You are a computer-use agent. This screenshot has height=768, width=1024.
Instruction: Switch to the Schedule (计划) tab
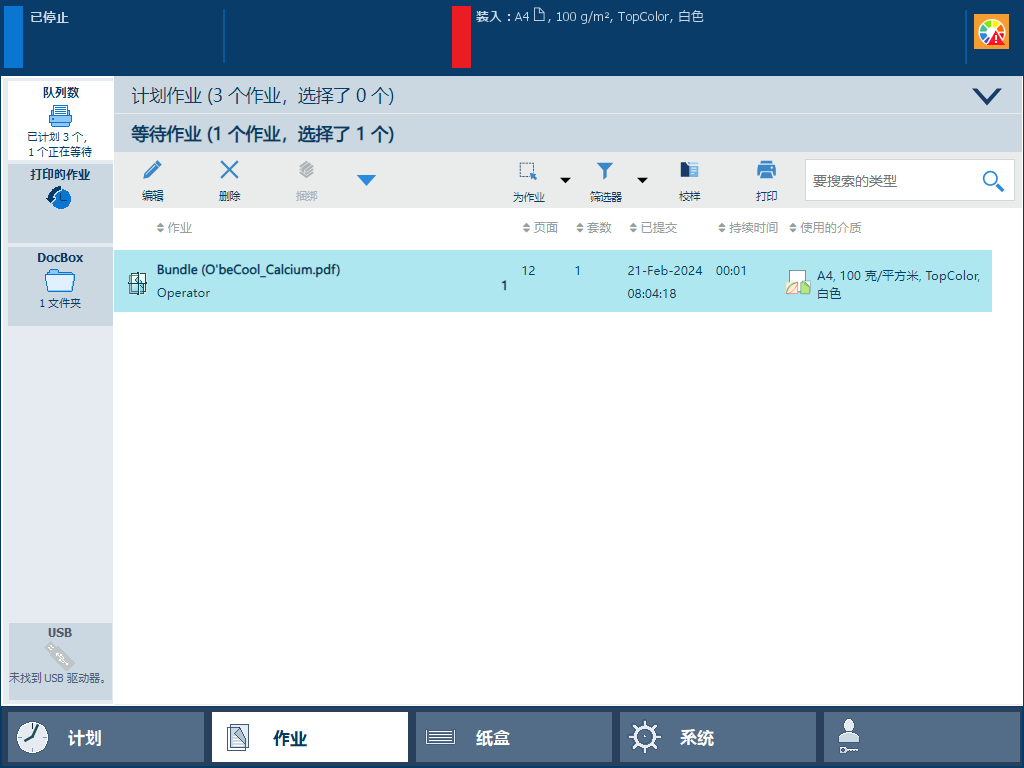tap(106, 737)
